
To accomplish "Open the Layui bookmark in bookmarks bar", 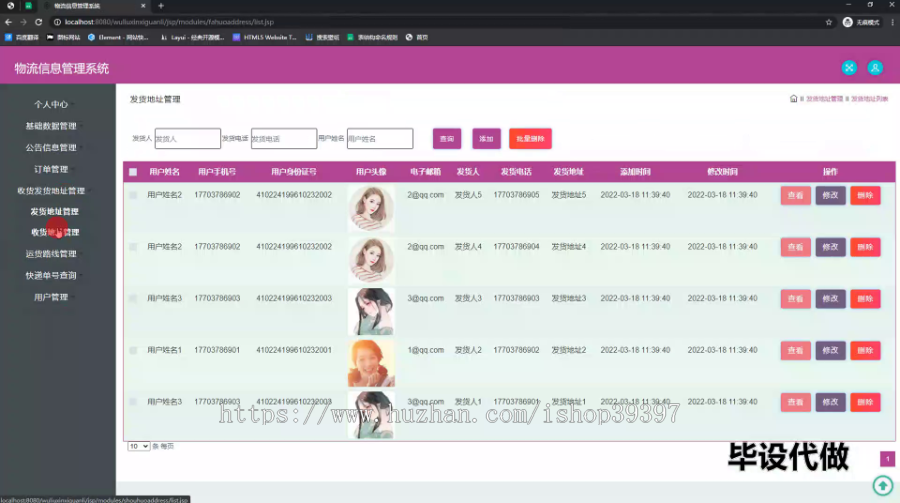I will click(x=192, y=37).
